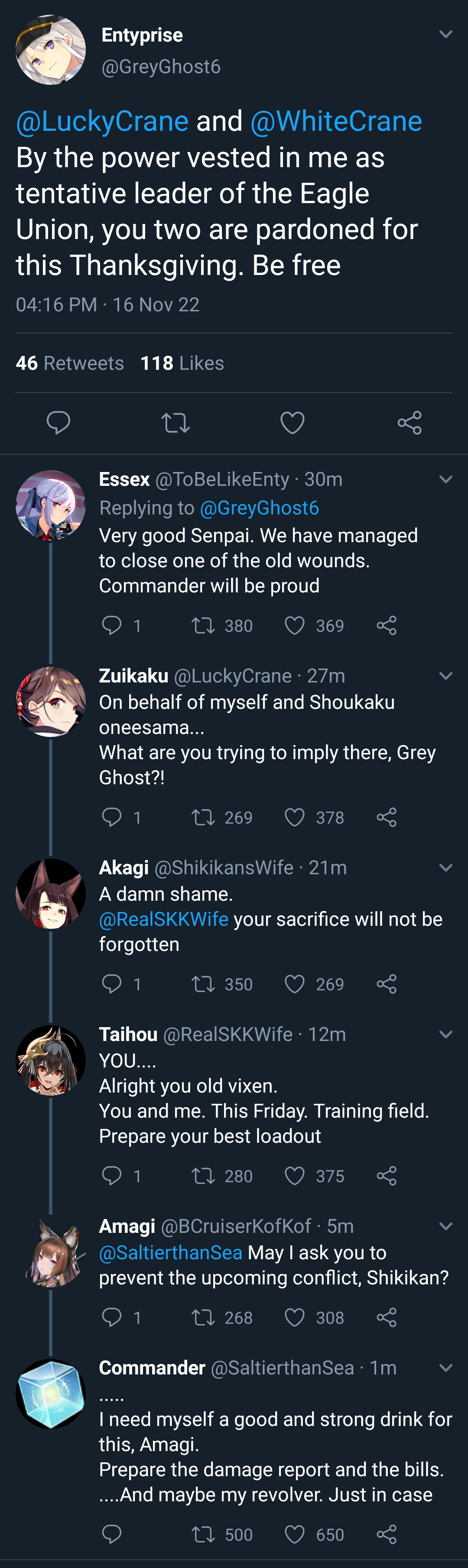Share the main Entyprise tweet

click(409, 423)
